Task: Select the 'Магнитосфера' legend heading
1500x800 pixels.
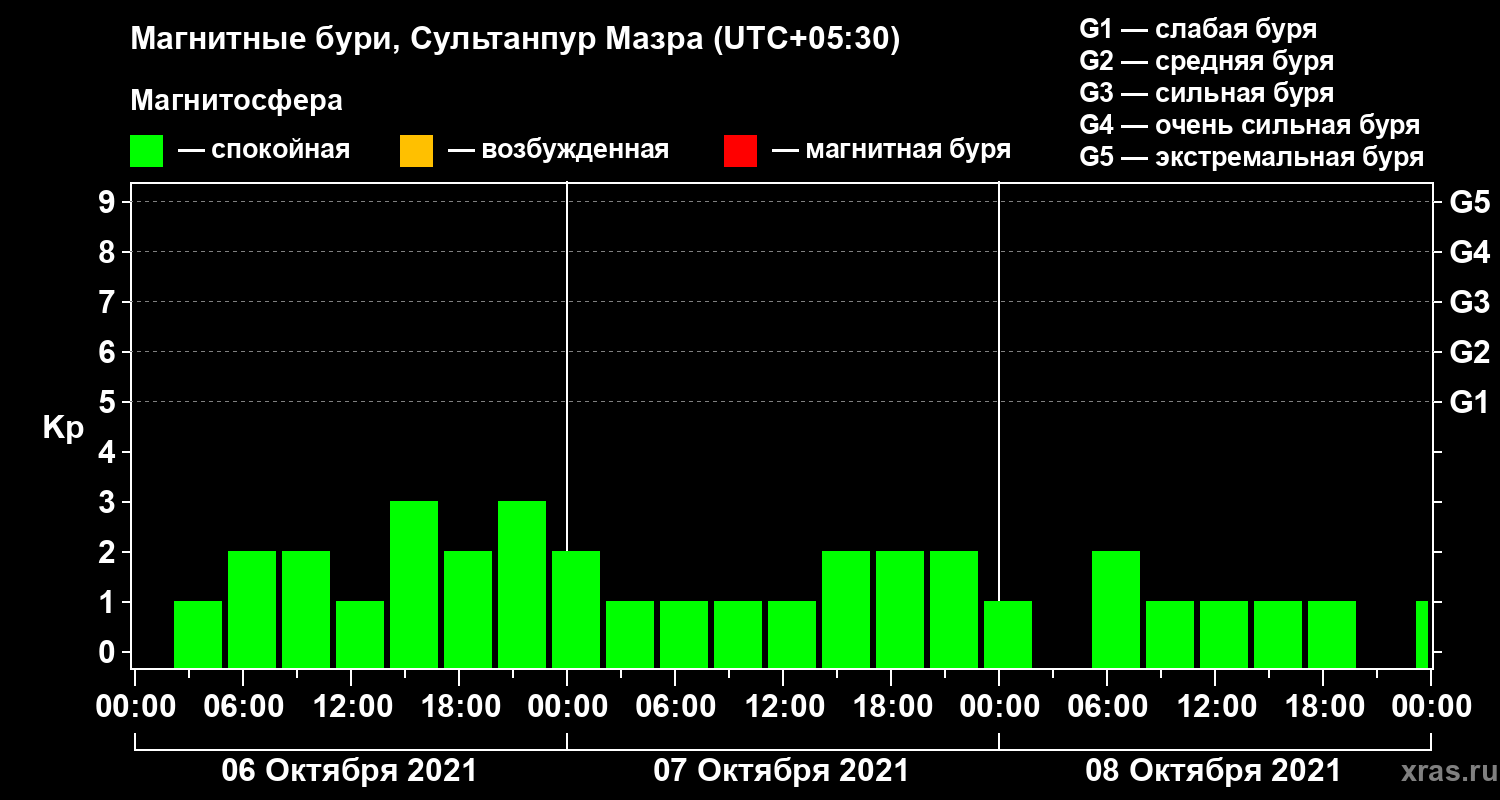Action: [x=236, y=101]
